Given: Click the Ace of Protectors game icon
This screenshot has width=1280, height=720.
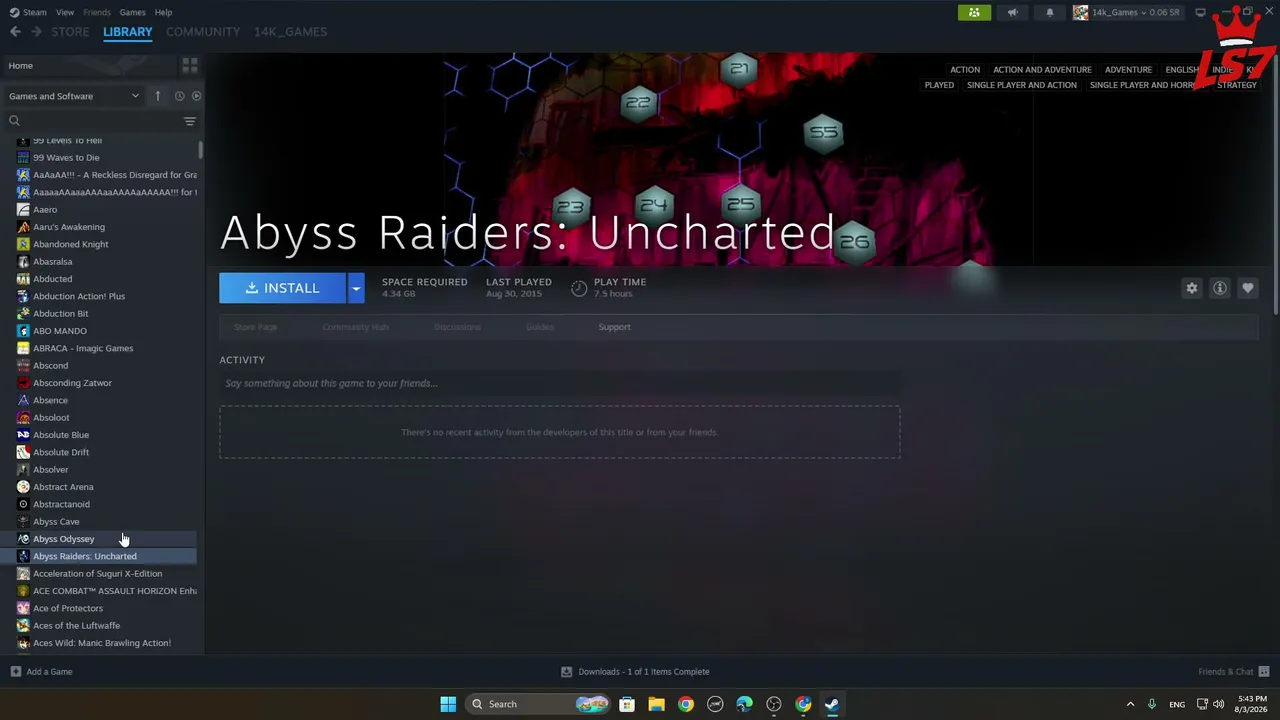Looking at the screenshot, I should click(x=23, y=608).
